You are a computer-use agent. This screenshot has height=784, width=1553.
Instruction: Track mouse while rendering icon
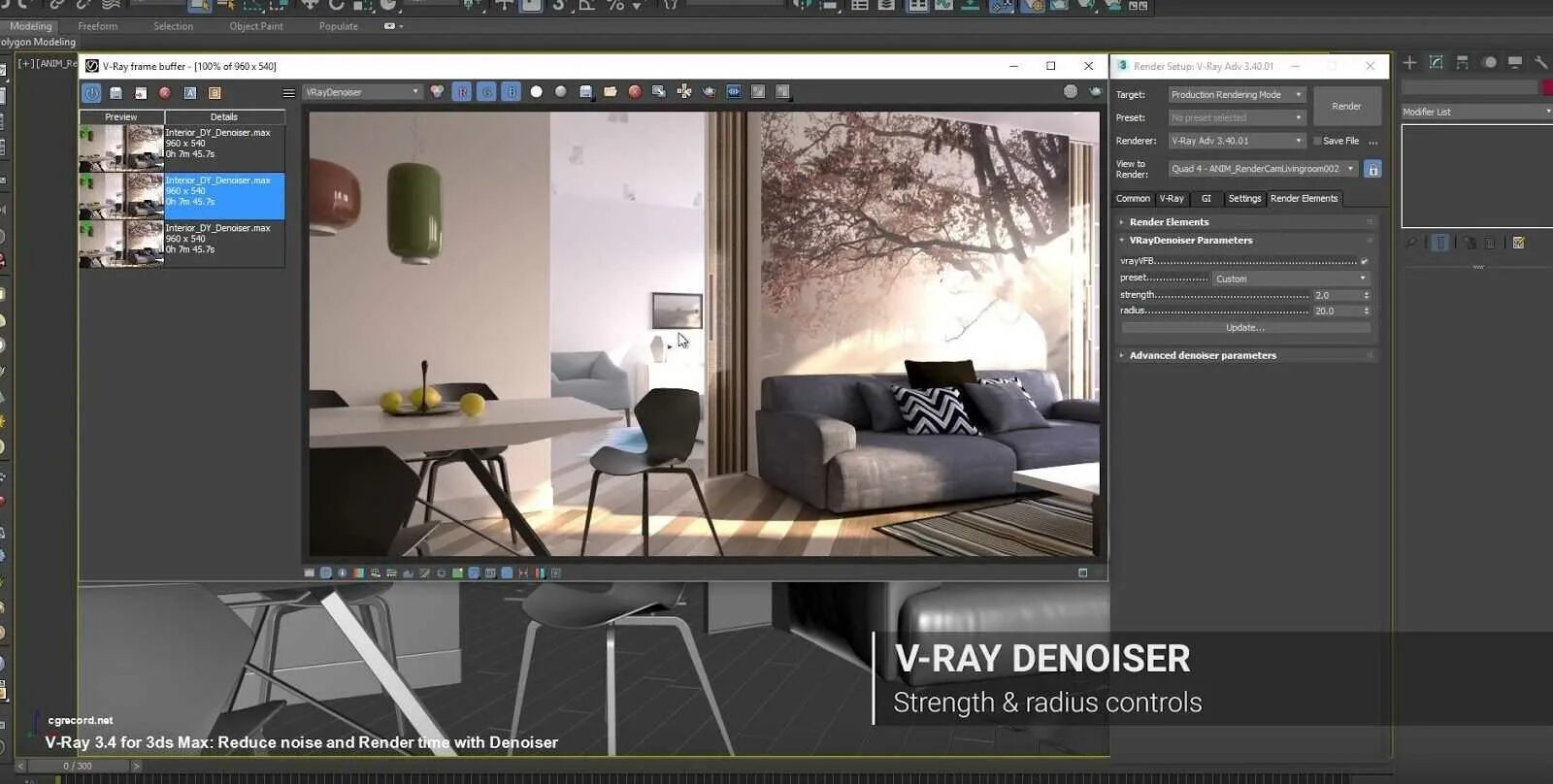(684, 91)
